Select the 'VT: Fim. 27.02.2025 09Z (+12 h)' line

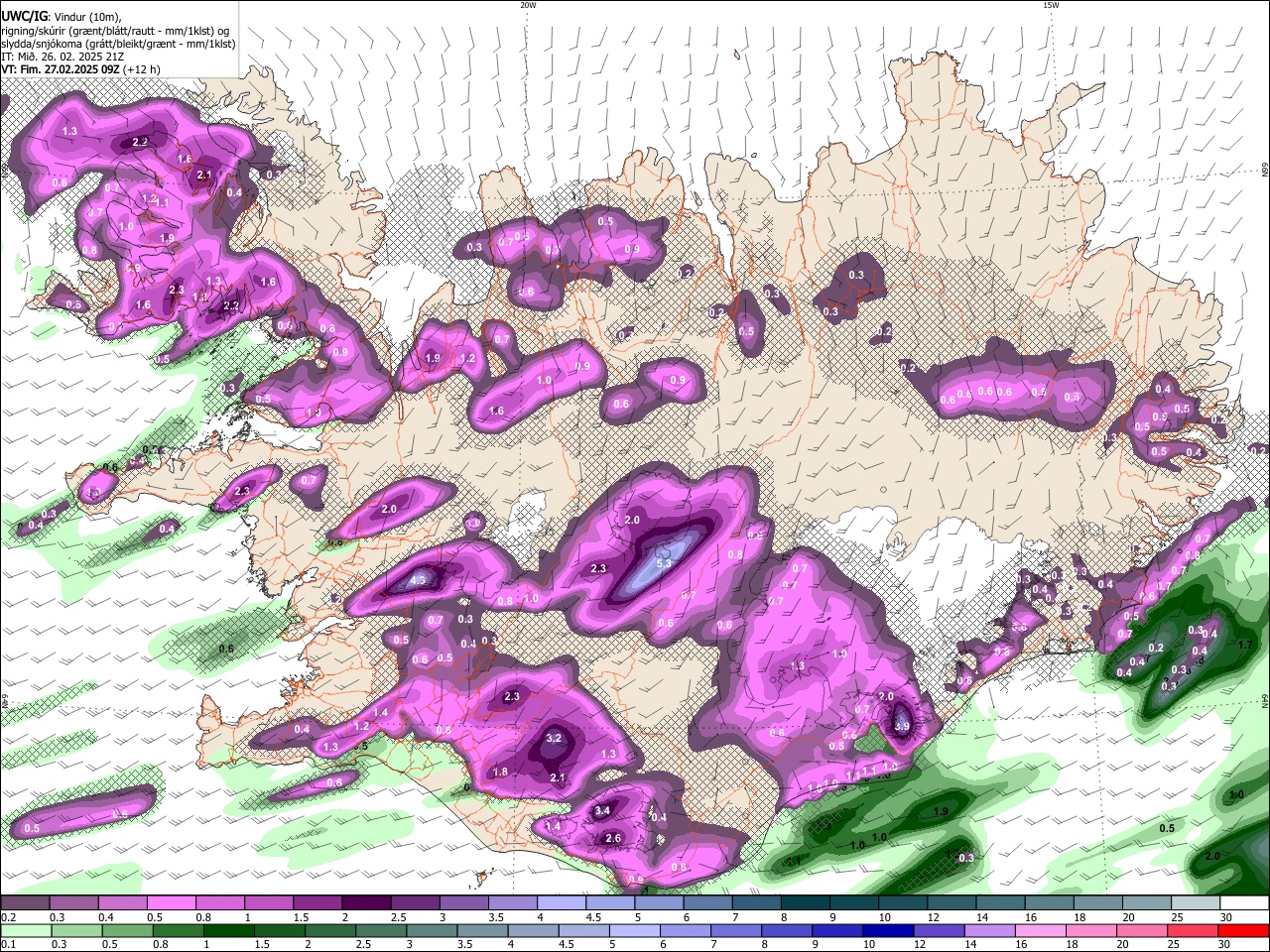click(81, 69)
